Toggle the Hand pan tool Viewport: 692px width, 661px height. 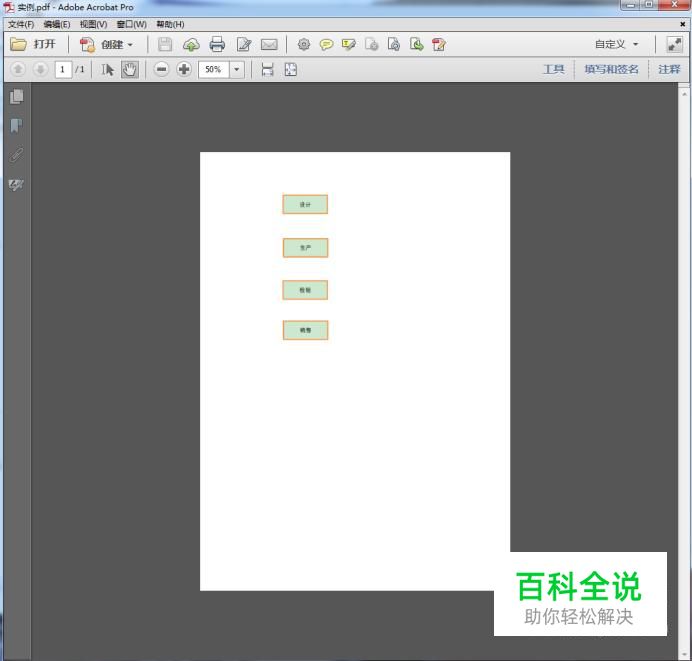(130, 69)
